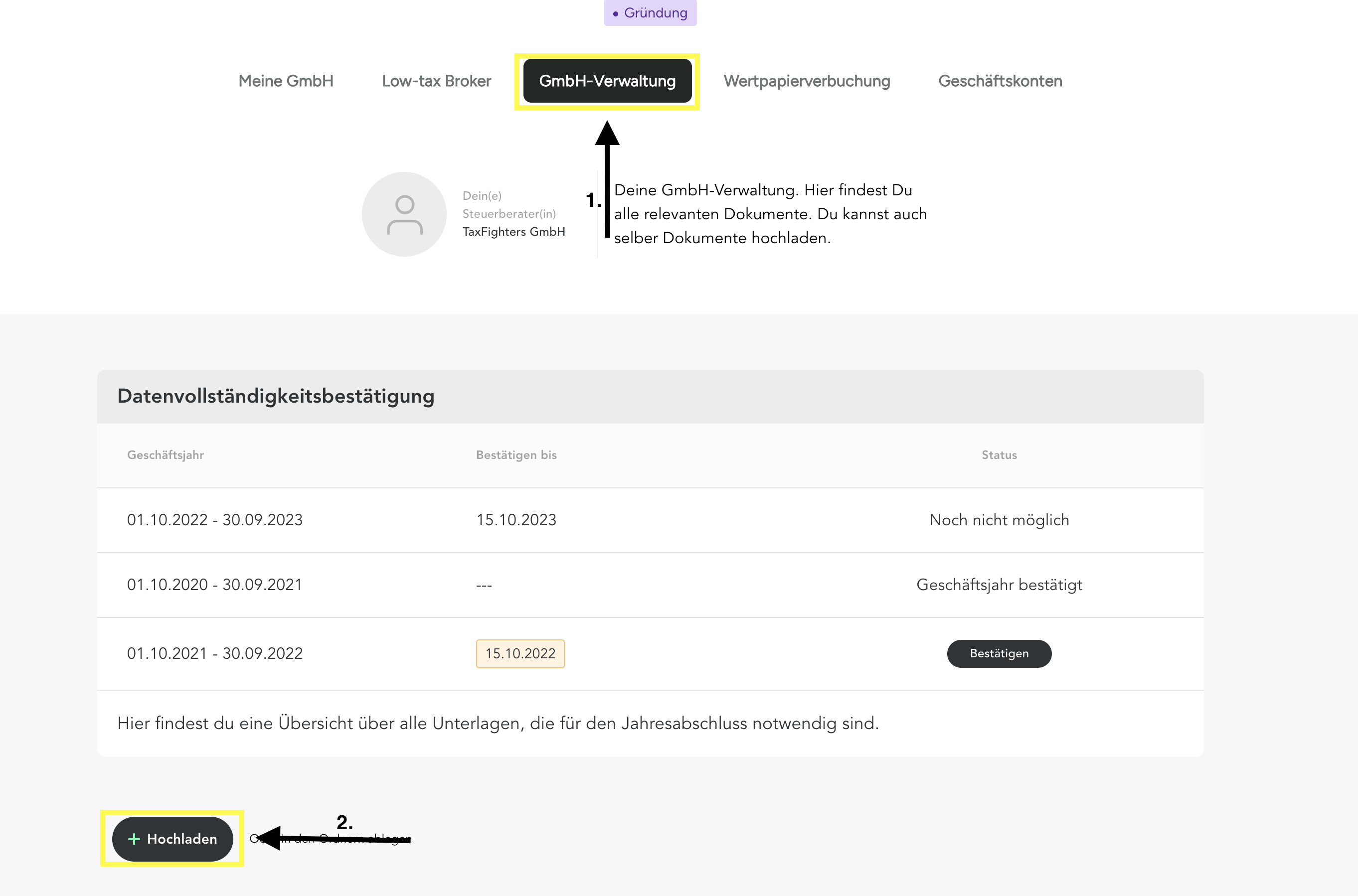The height and width of the screenshot is (896, 1358).
Task: Open the Wertpapierverbuchung tab
Action: 807,81
